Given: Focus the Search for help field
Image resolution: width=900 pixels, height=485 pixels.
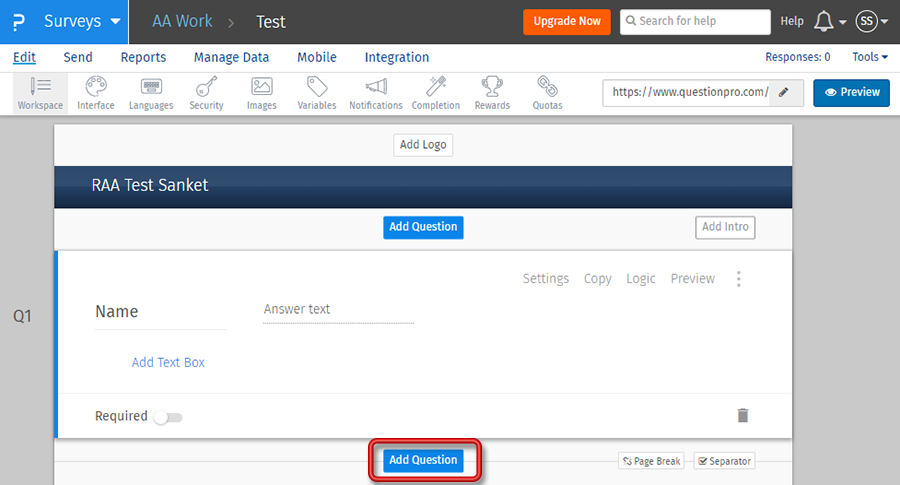Looking at the screenshot, I should (695, 22).
